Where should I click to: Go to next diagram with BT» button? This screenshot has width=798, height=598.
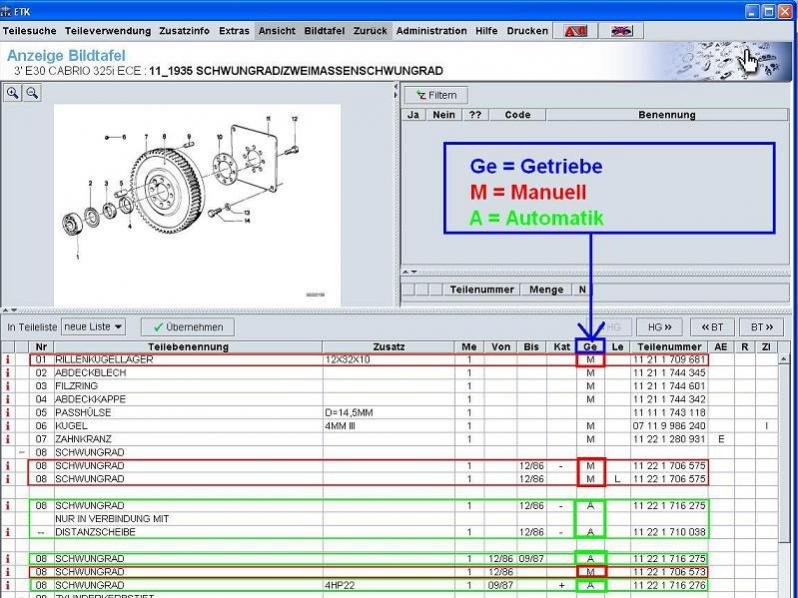[763, 327]
